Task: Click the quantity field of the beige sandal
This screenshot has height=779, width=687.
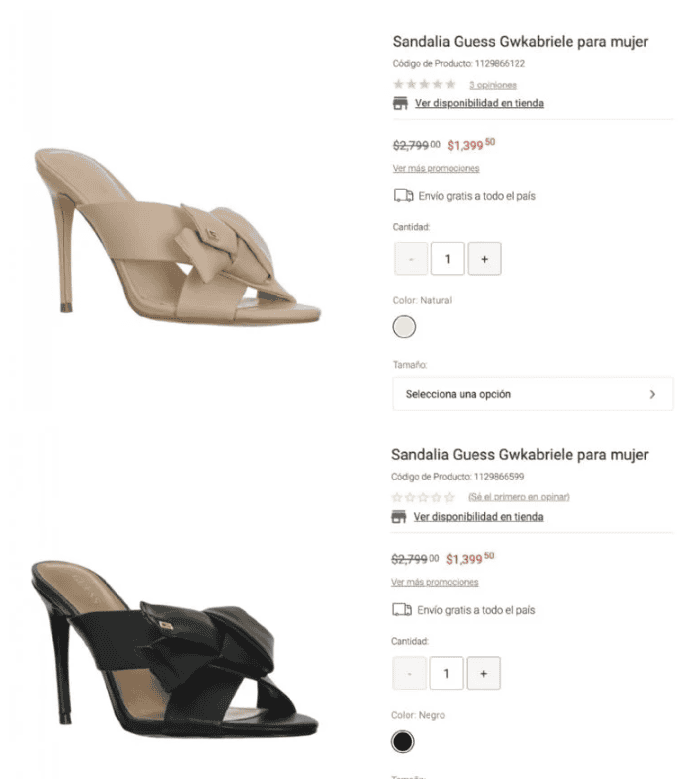Action: click(448, 259)
